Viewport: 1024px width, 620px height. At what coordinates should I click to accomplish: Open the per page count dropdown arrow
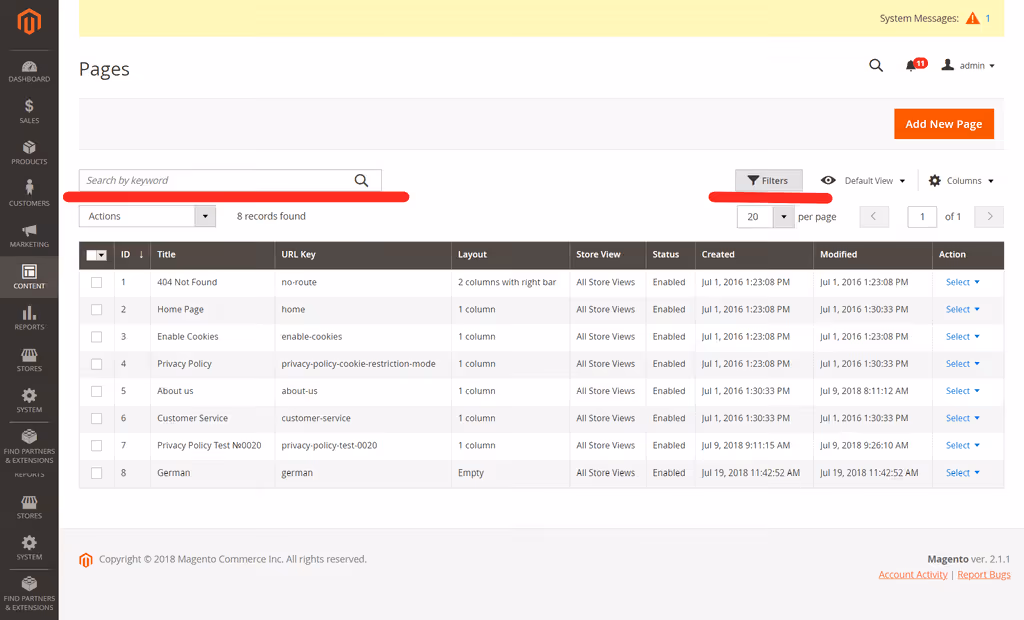[x=783, y=217]
